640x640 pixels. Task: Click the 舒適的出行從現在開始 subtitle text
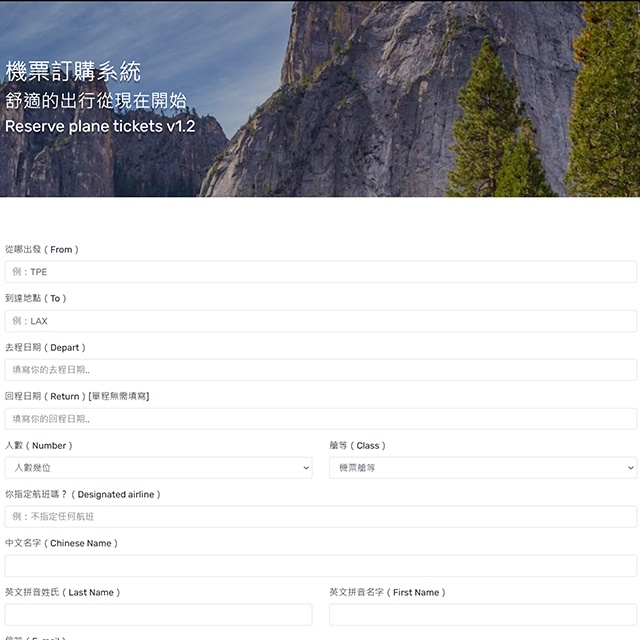click(95, 100)
